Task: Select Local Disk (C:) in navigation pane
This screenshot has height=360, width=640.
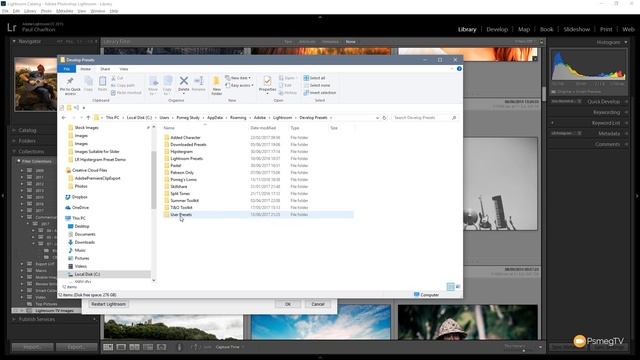Action: point(87,274)
